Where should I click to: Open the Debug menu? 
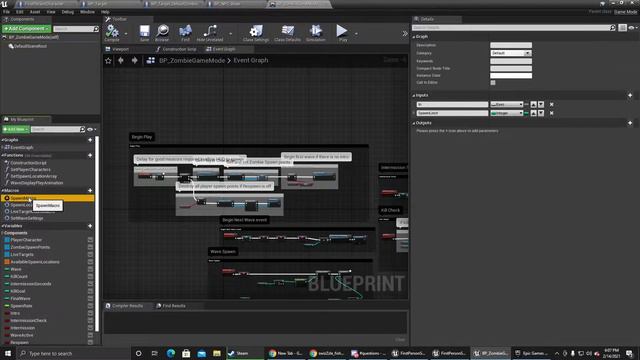coord(67,12)
